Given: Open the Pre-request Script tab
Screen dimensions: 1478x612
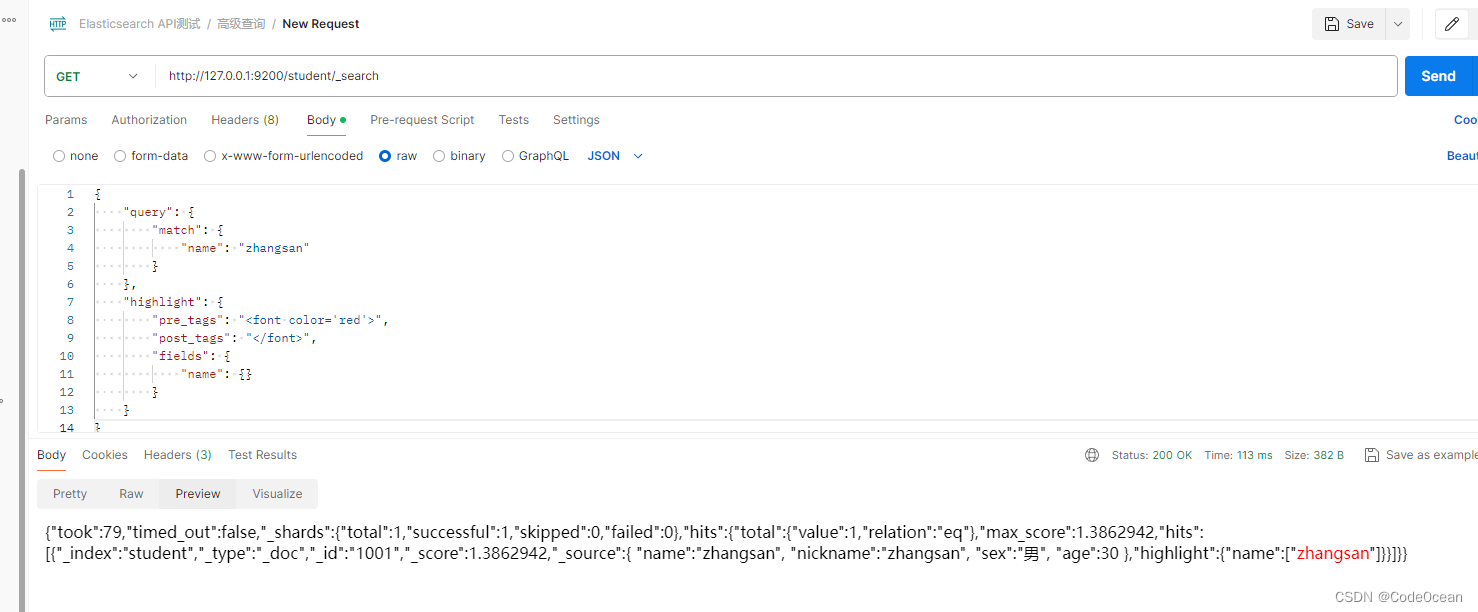Looking at the screenshot, I should point(422,120).
